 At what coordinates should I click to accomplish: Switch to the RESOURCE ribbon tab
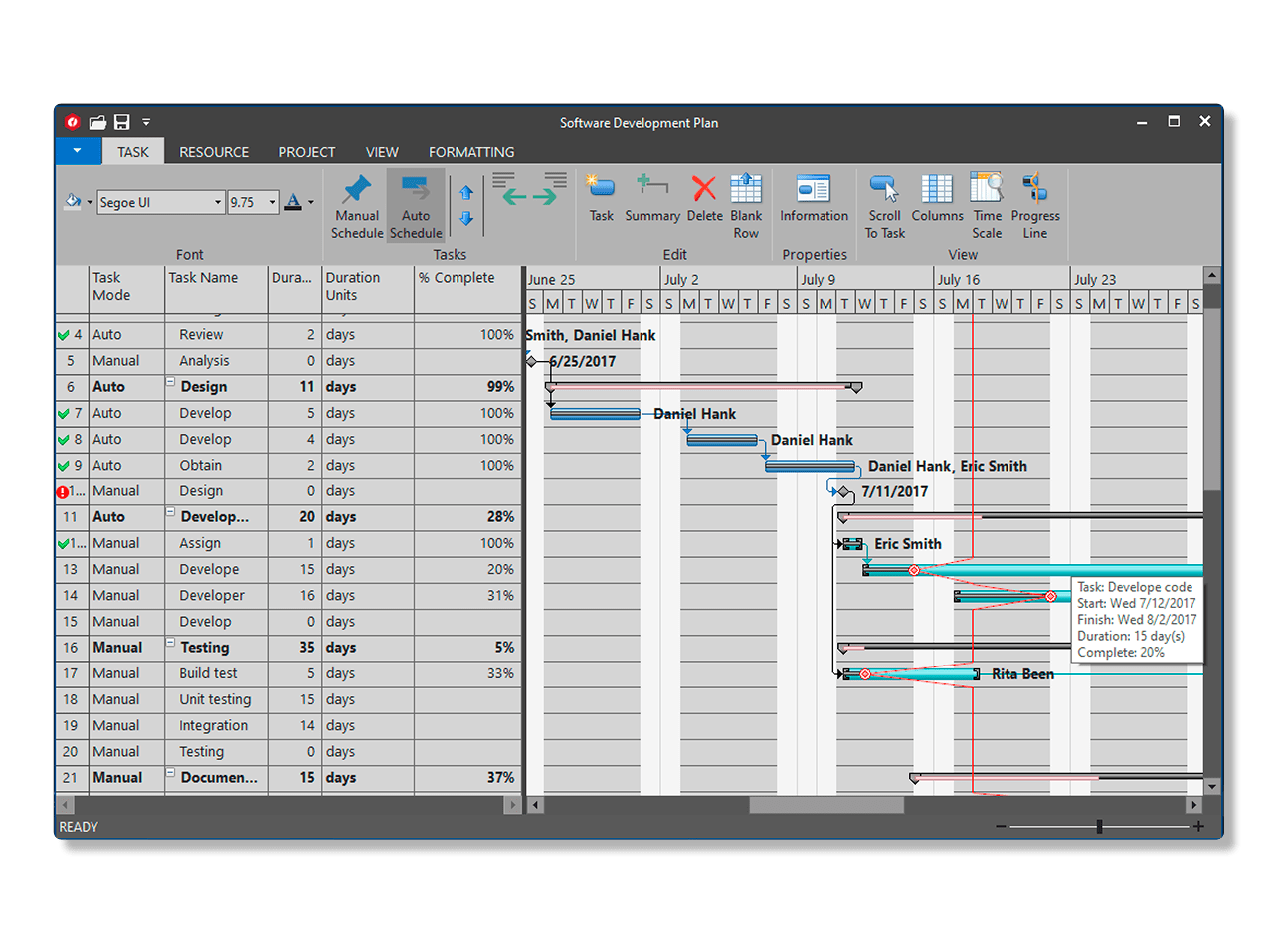pos(213,151)
